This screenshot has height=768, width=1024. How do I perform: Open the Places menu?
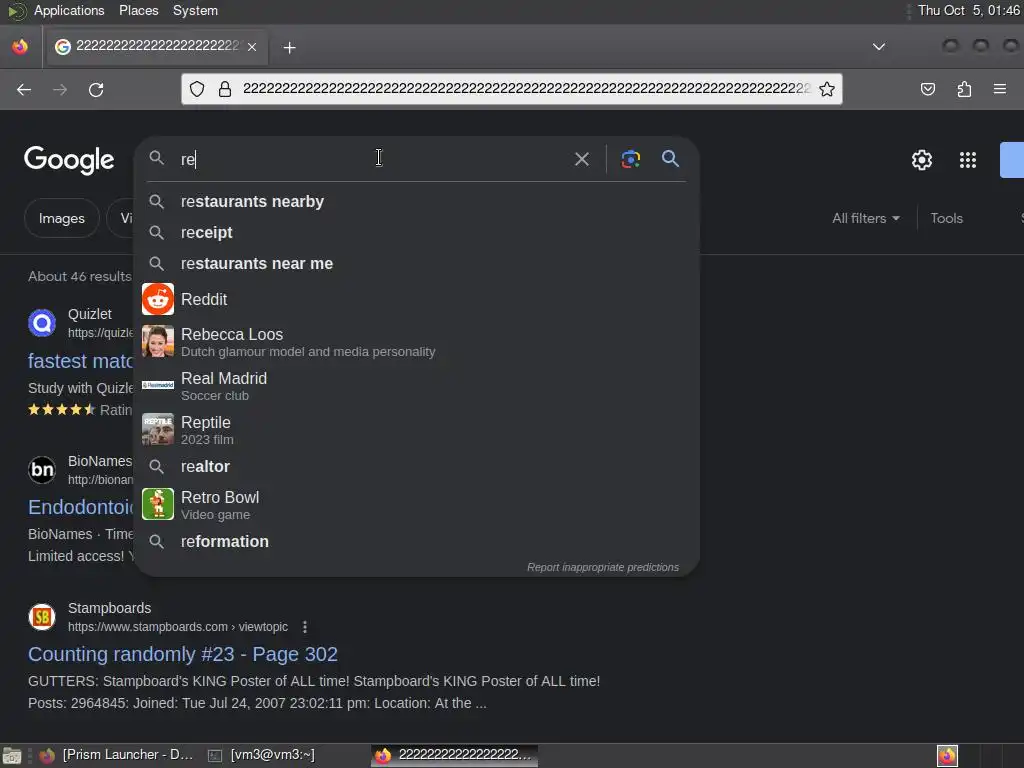coord(138,10)
